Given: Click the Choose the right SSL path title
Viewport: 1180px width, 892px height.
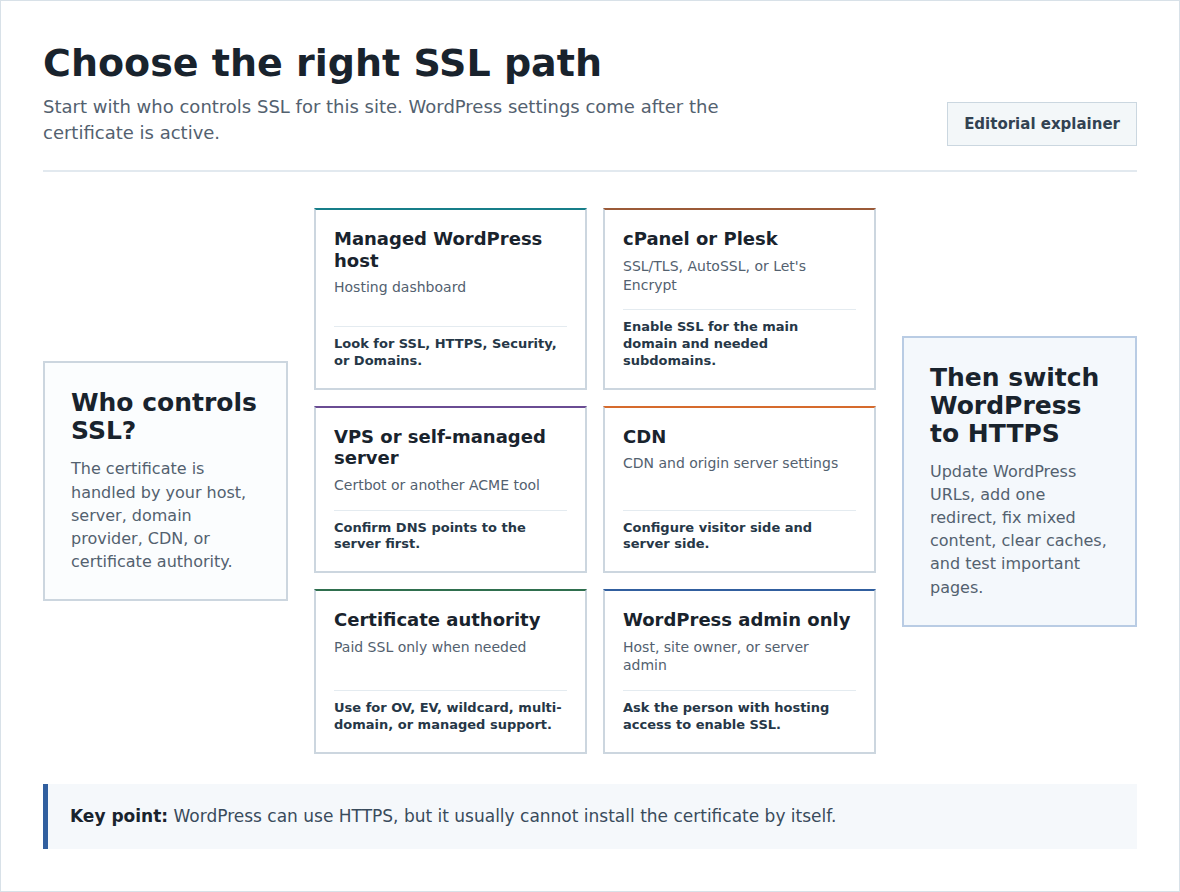Looking at the screenshot, I should click(322, 62).
